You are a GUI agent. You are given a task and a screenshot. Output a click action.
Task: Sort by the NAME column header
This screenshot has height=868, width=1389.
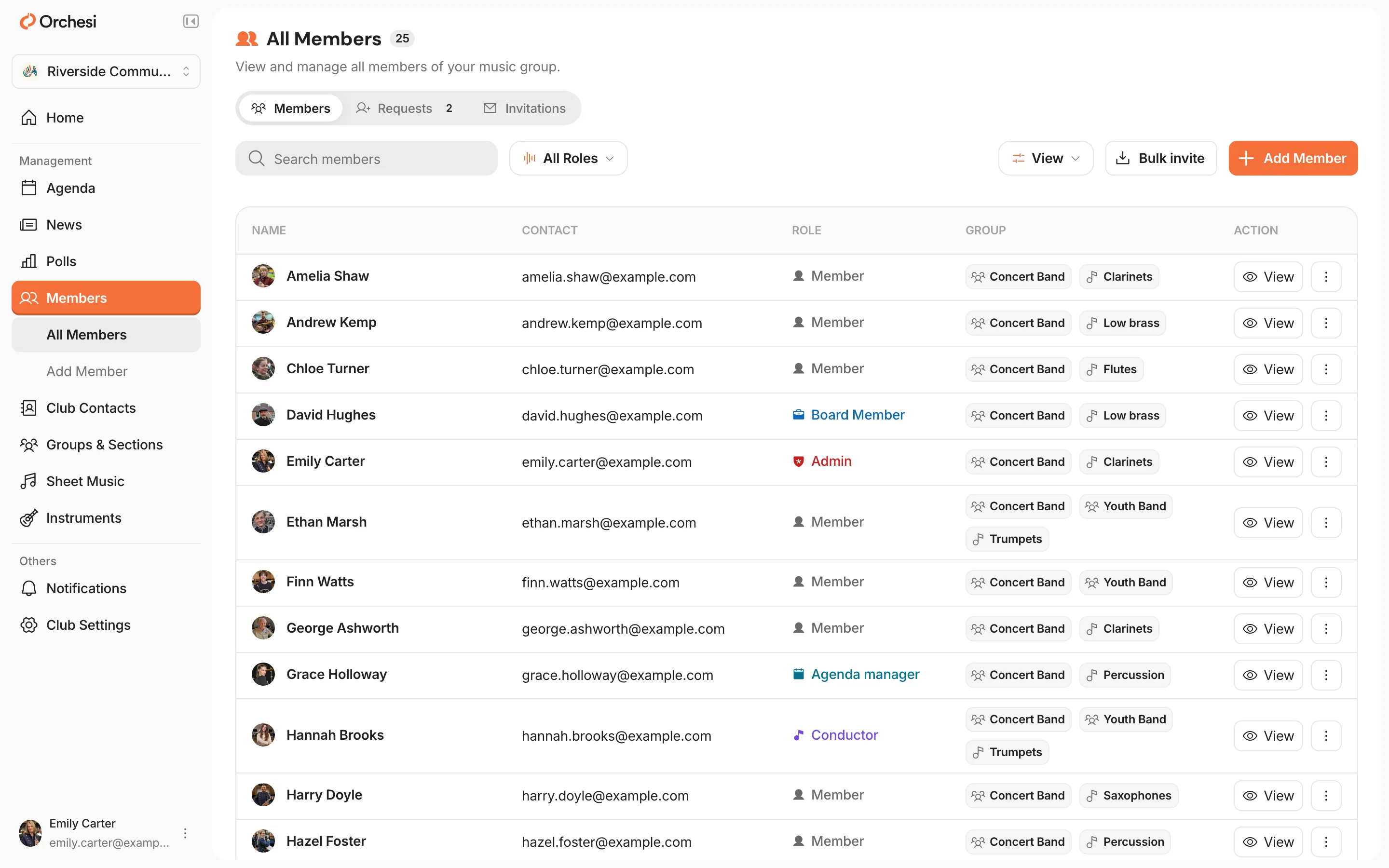[x=269, y=230]
